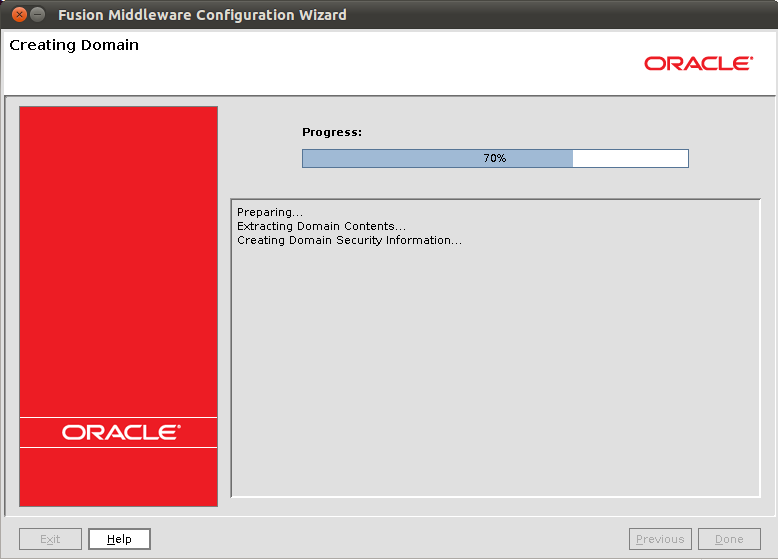Close the Configuration Wizard window

pyautogui.click(x=19, y=15)
